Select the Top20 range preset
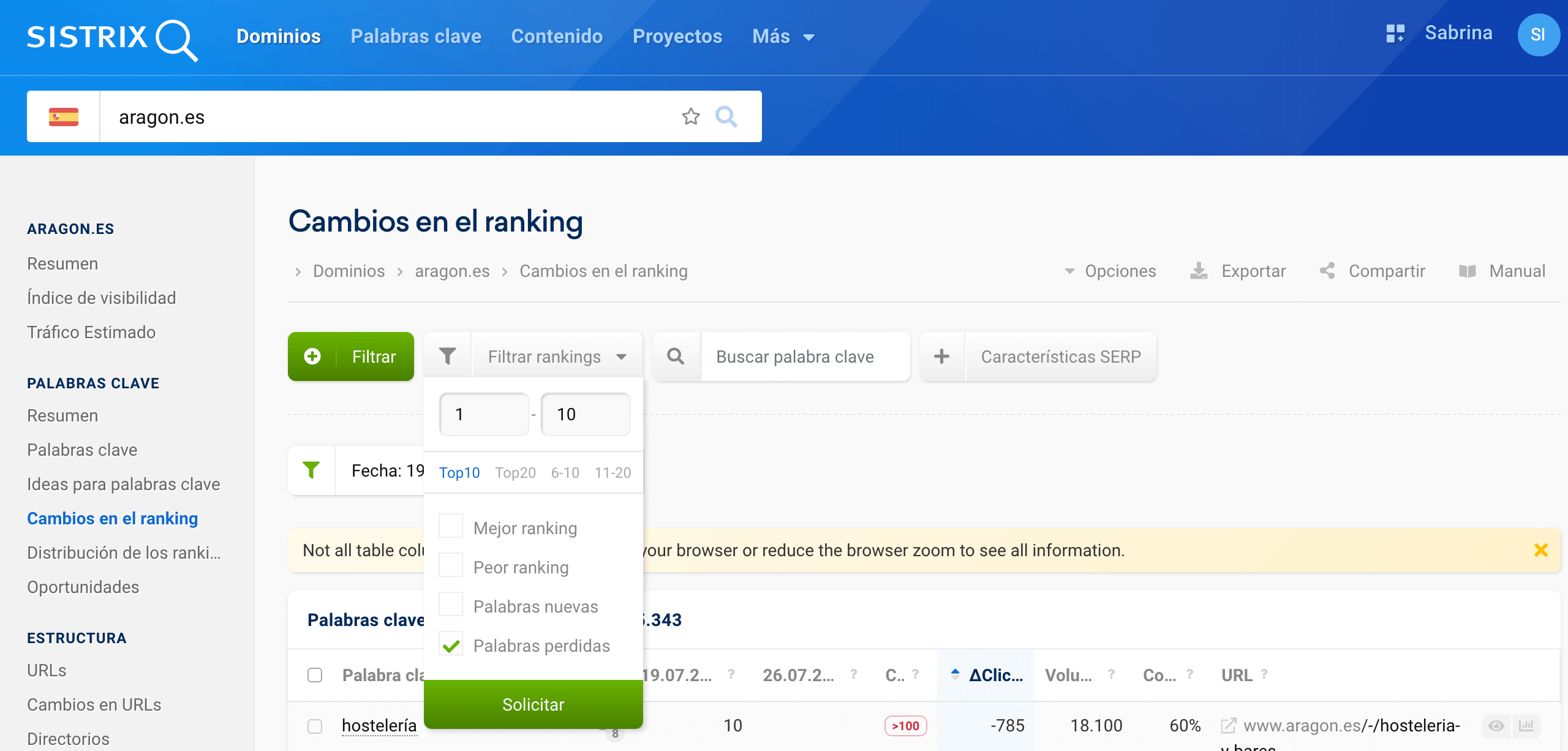Image resolution: width=1568 pixels, height=751 pixels. tap(515, 473)
